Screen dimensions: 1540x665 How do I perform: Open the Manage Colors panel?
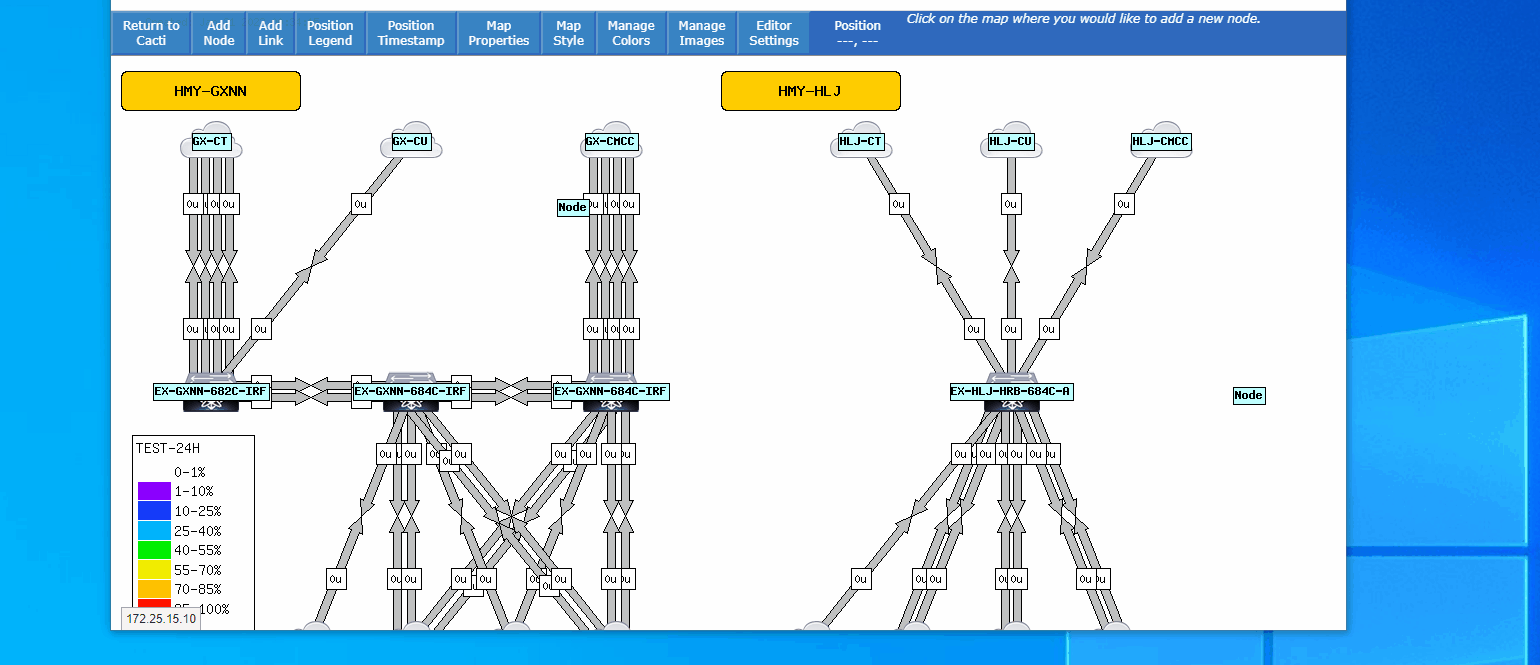click(631, 32)
